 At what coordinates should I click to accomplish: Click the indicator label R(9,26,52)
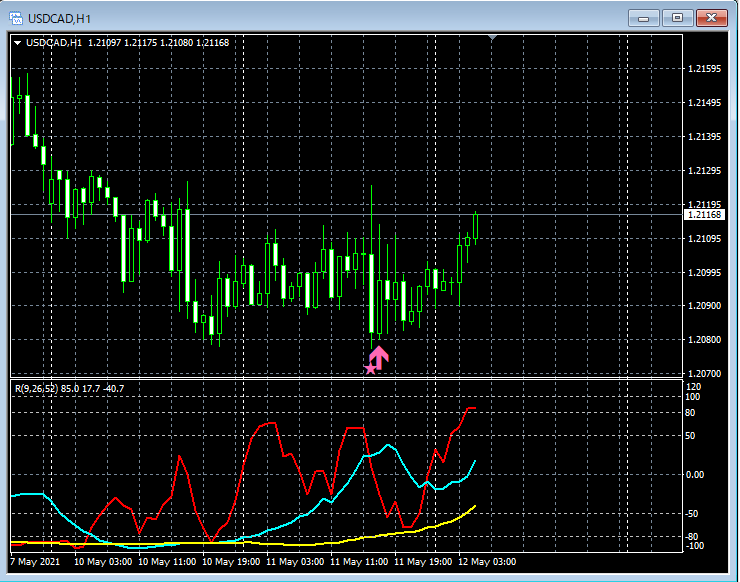(x=36, y=388)
